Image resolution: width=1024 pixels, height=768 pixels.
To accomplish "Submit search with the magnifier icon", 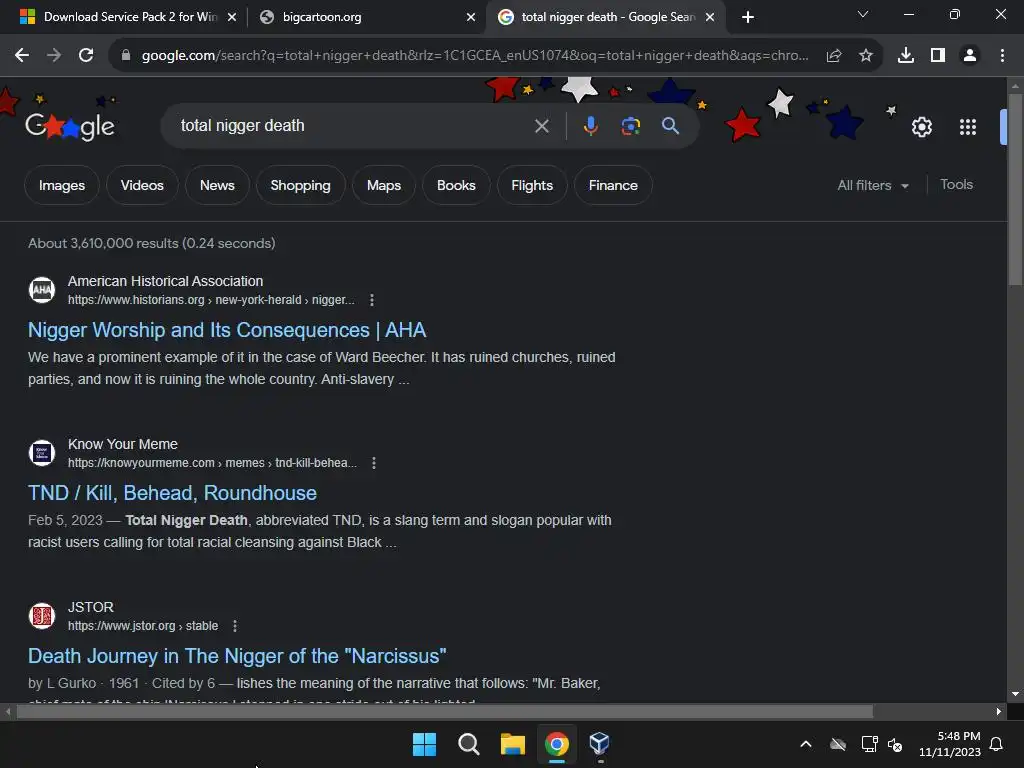I will (671, 126).
